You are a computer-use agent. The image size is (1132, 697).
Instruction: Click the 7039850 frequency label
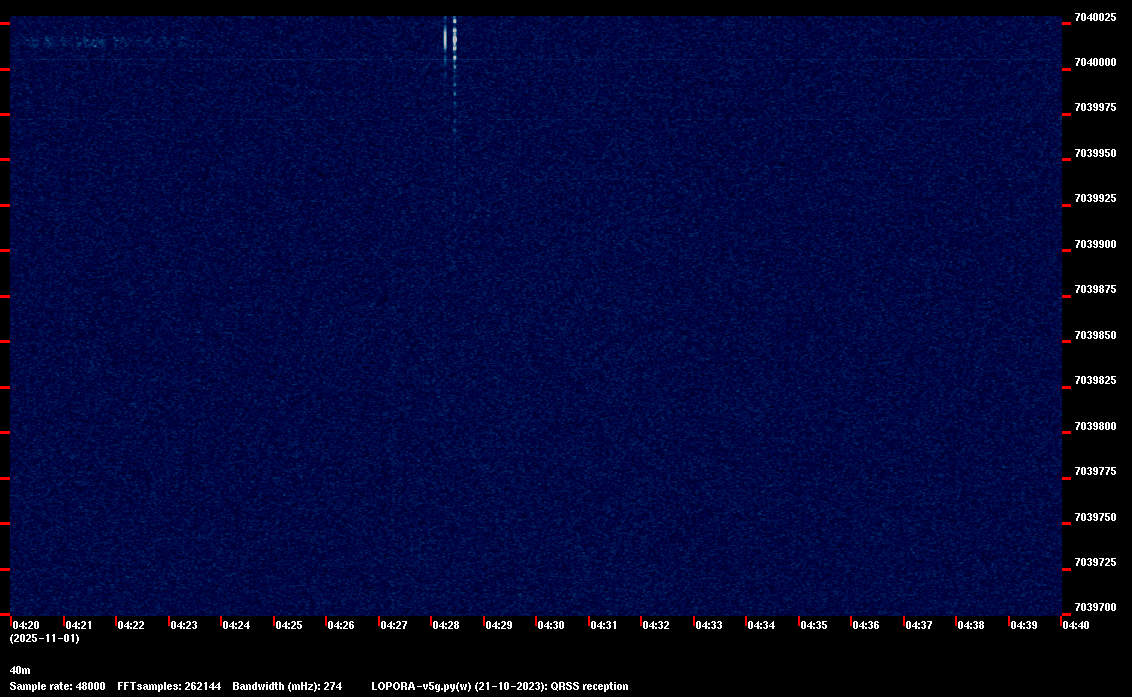click(1095, 335)
